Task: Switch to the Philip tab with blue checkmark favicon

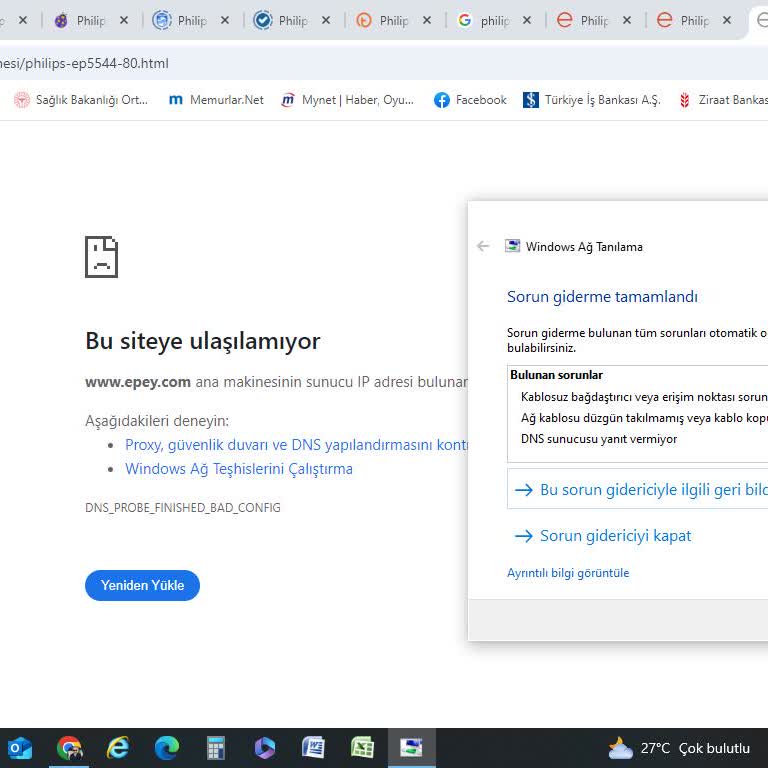Action: [292, 21]
